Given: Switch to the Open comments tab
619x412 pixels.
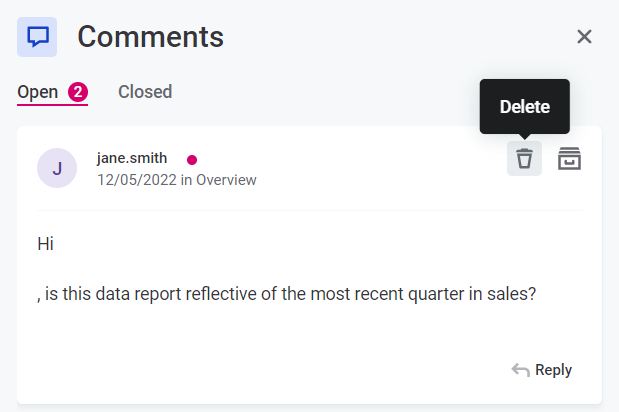Looking at the screenshot, I should [x=38, y=92].
